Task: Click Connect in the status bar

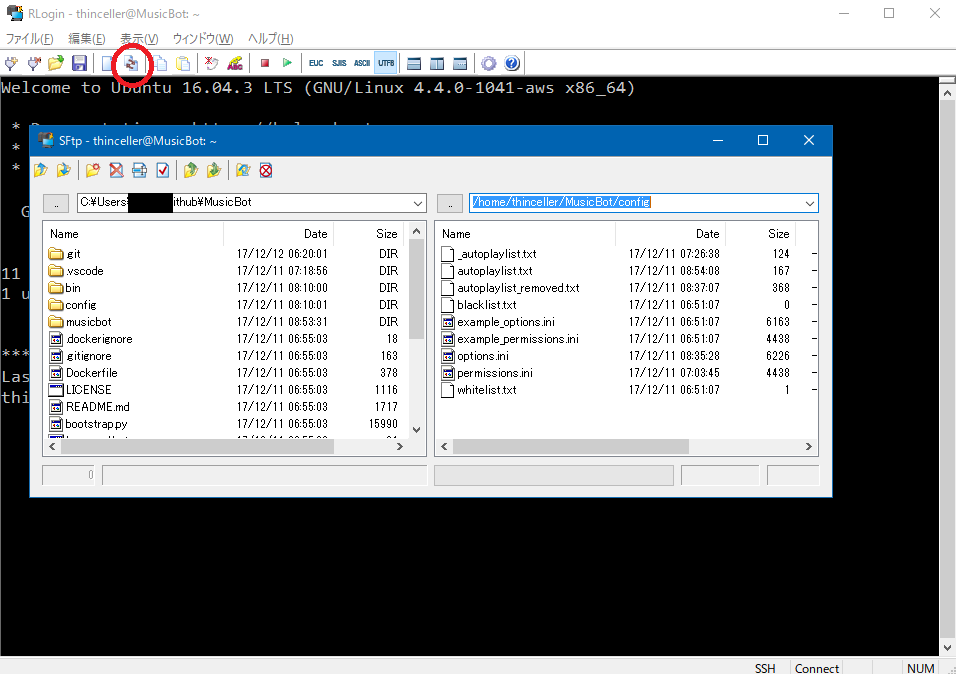Action: click(816, 668)
